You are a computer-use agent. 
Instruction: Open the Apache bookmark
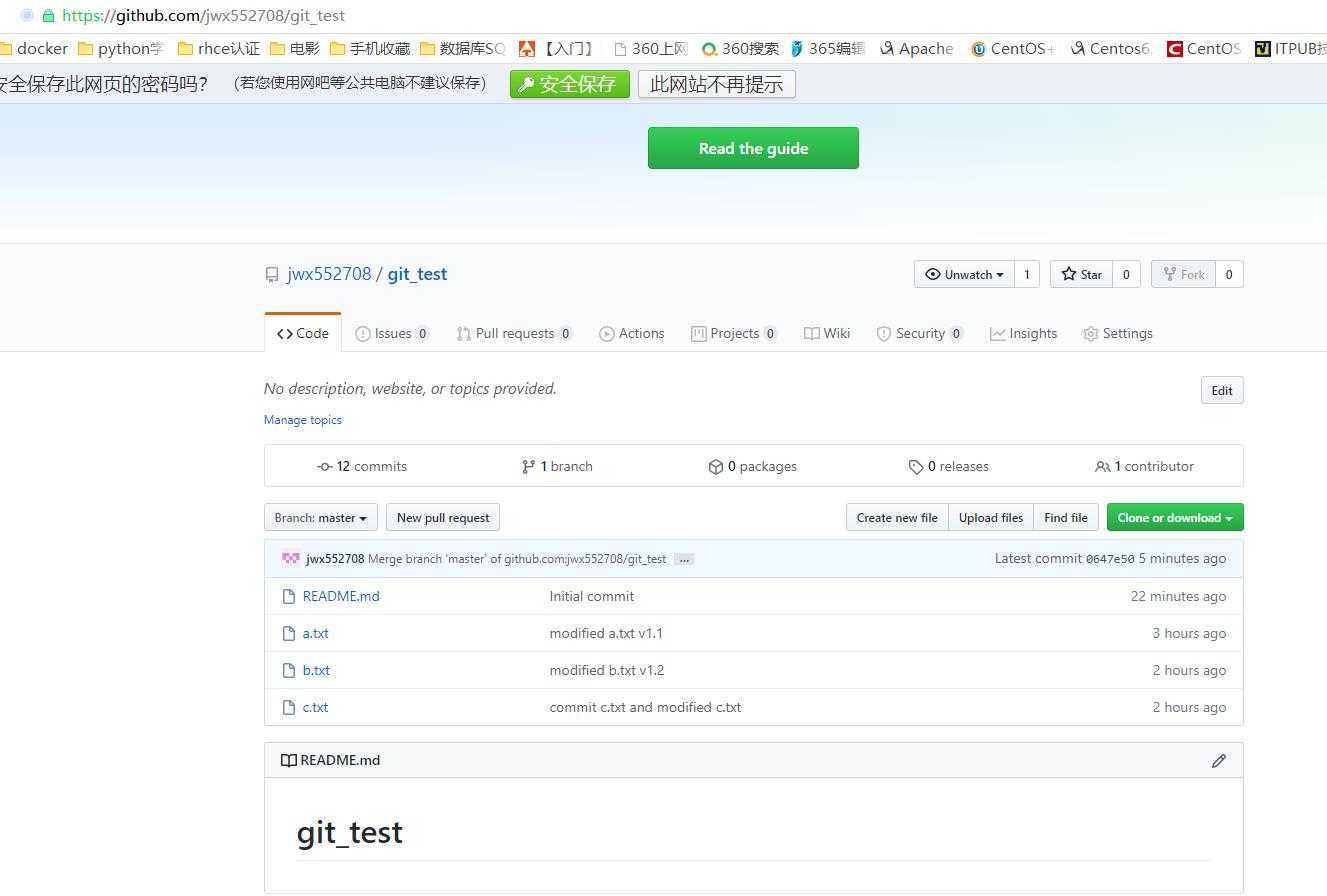coord(917,48)
